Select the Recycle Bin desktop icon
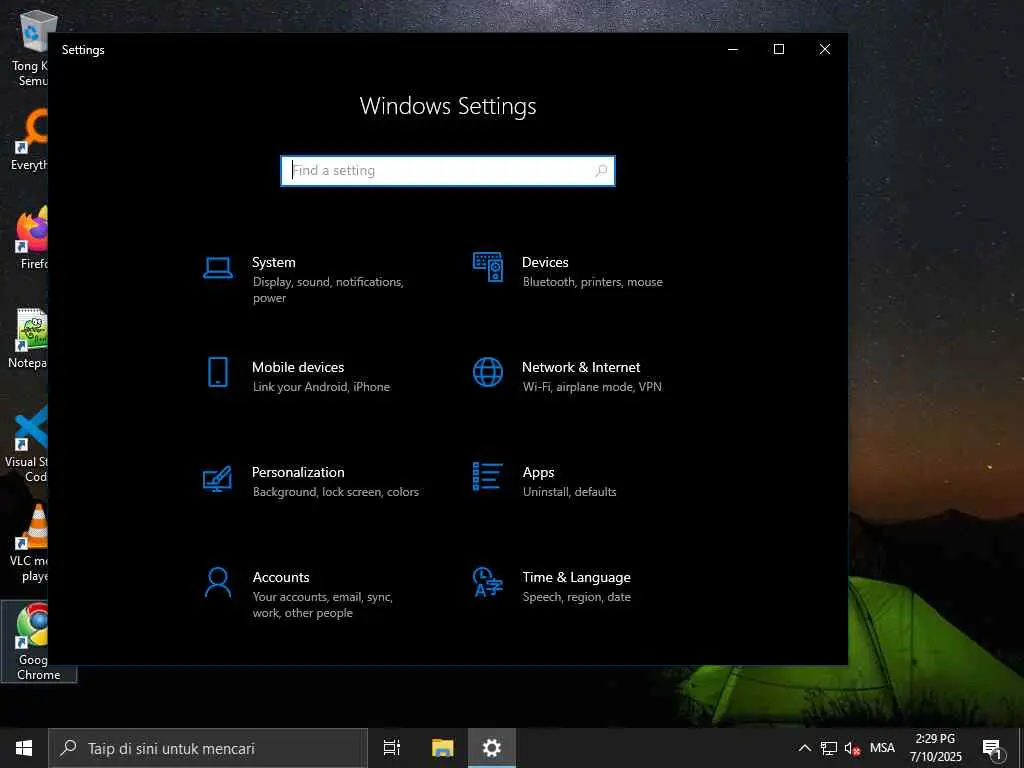1024x768 pixels. (31, 48)
